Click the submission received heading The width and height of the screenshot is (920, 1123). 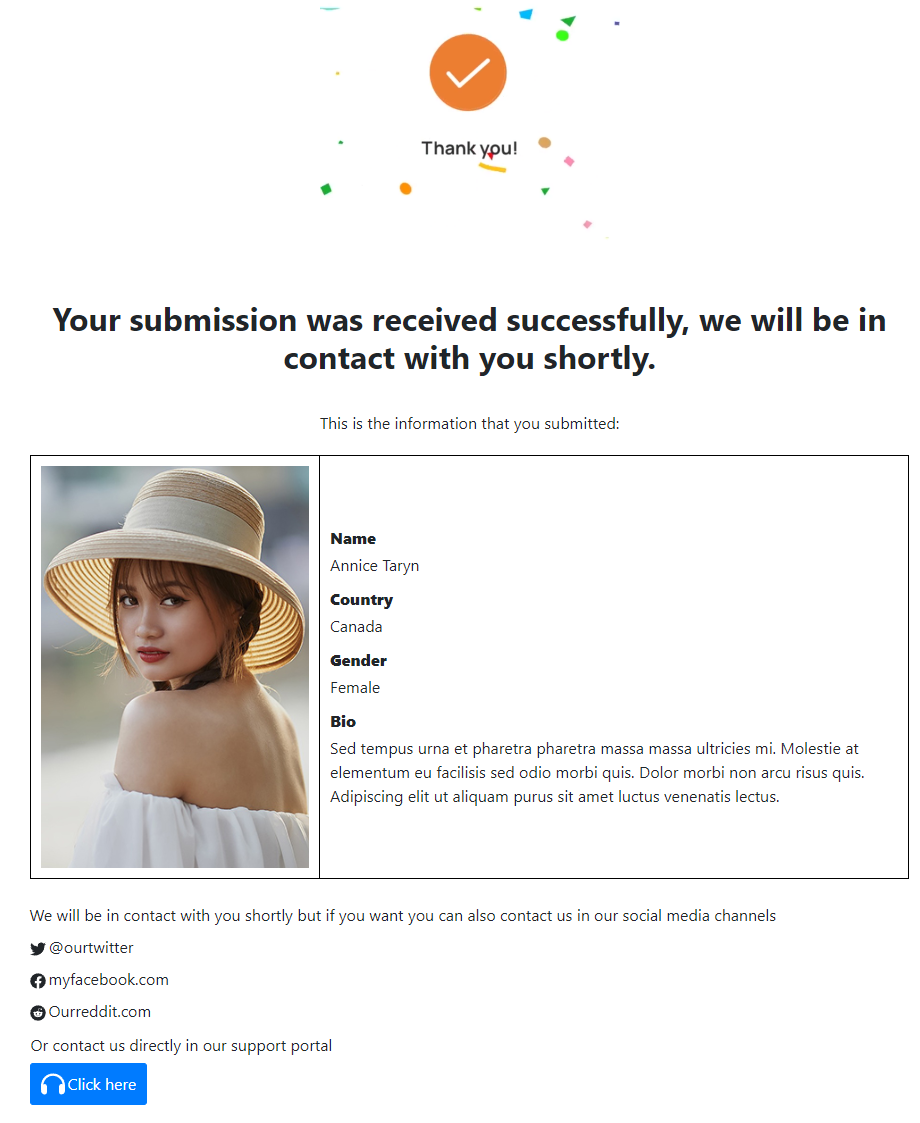[x=469, y=339]
